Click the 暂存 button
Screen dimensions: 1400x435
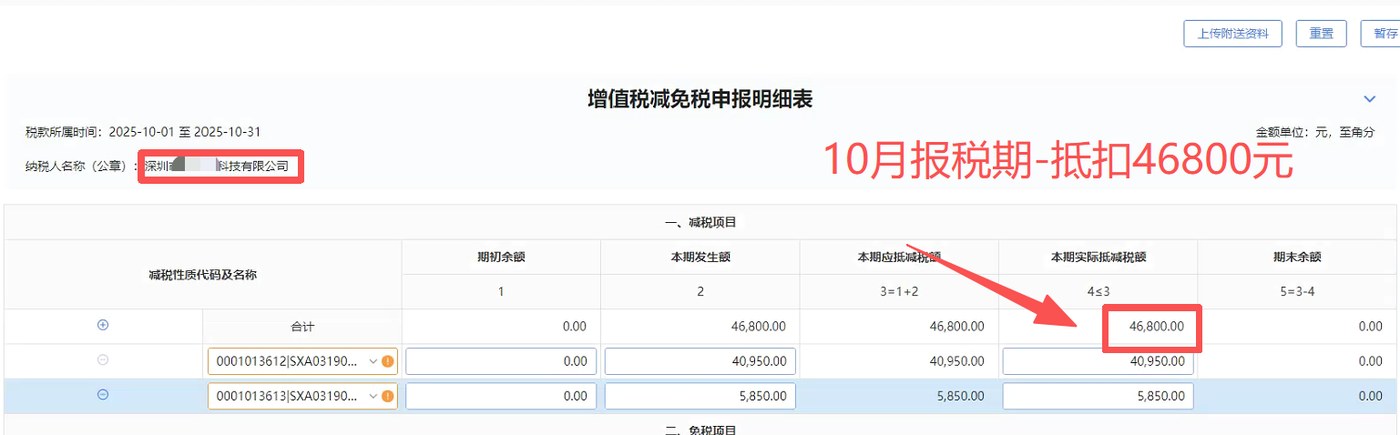point(1384,33)
